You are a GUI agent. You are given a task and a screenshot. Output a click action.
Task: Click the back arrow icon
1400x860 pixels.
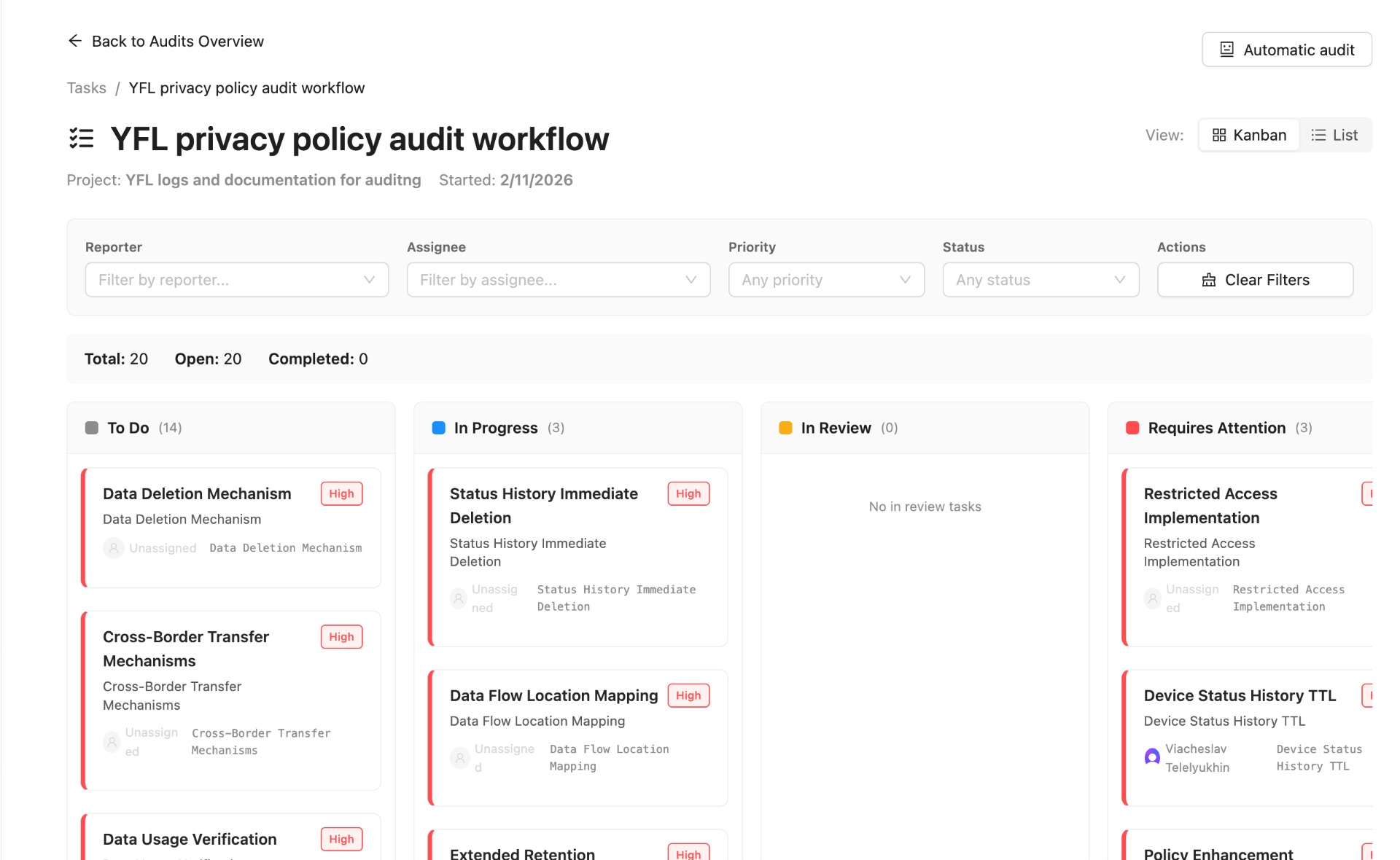click(x=74, y=41)
